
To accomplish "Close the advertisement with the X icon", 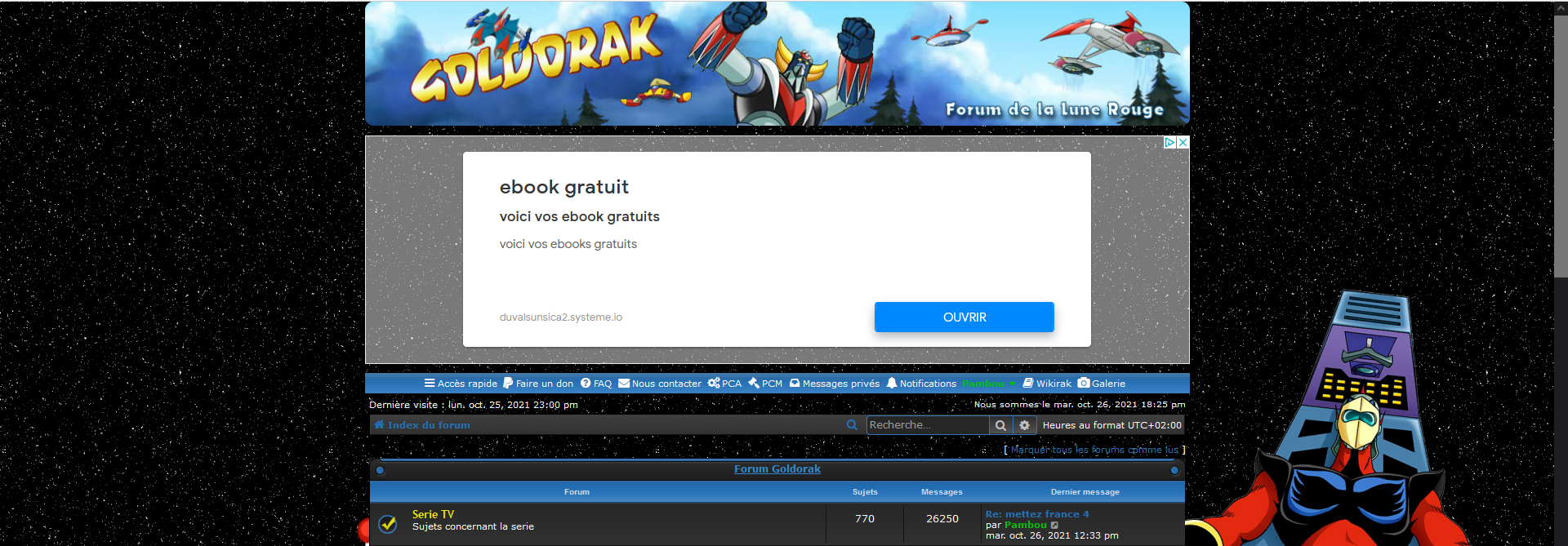I will [1183, 142].
